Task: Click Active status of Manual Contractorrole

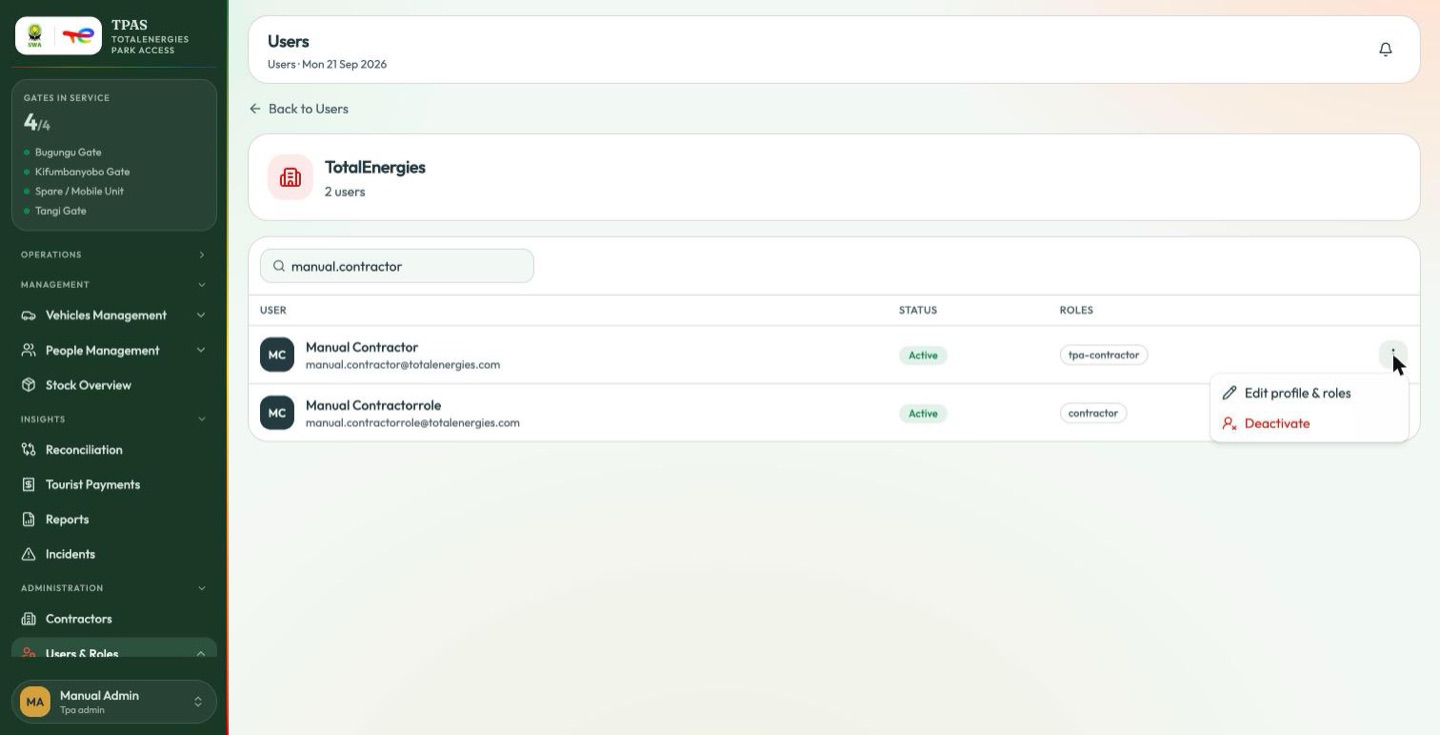Action: pos(923,413)
